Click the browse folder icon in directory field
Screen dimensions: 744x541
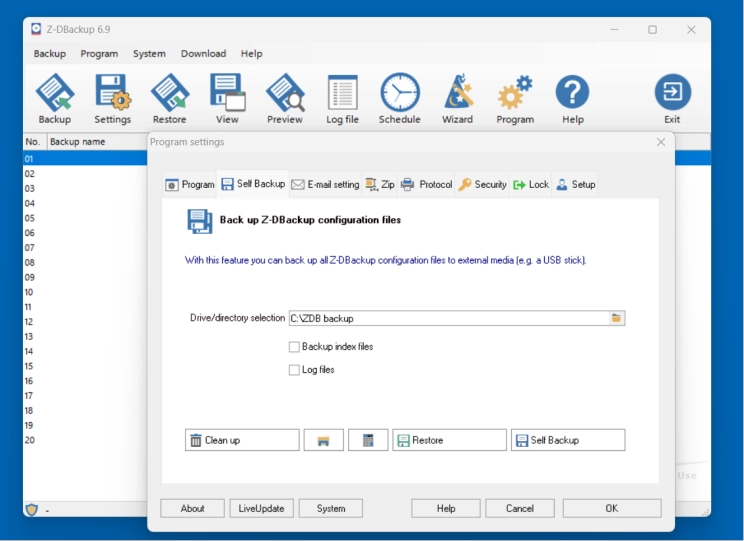click(x=616, y=318)
